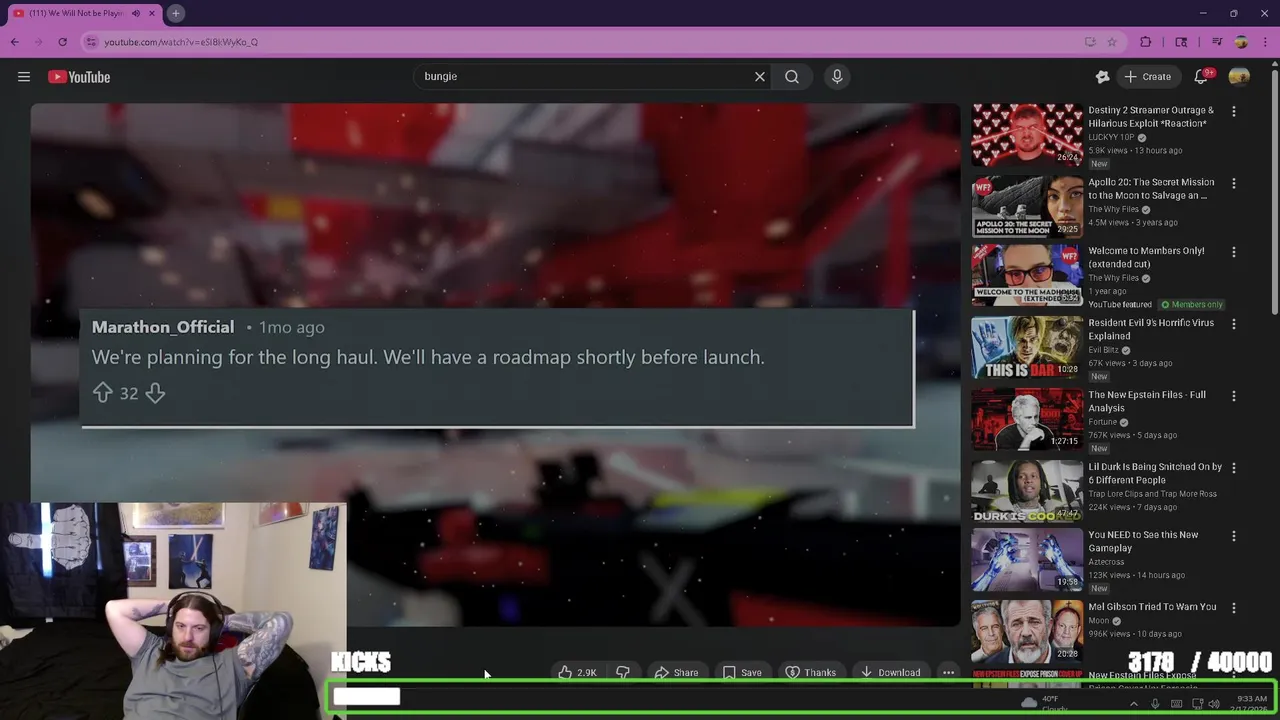This screenshot has height=720, width=1280.
Task: Open Chrome profile avatar
Action: pos(1241,42)
